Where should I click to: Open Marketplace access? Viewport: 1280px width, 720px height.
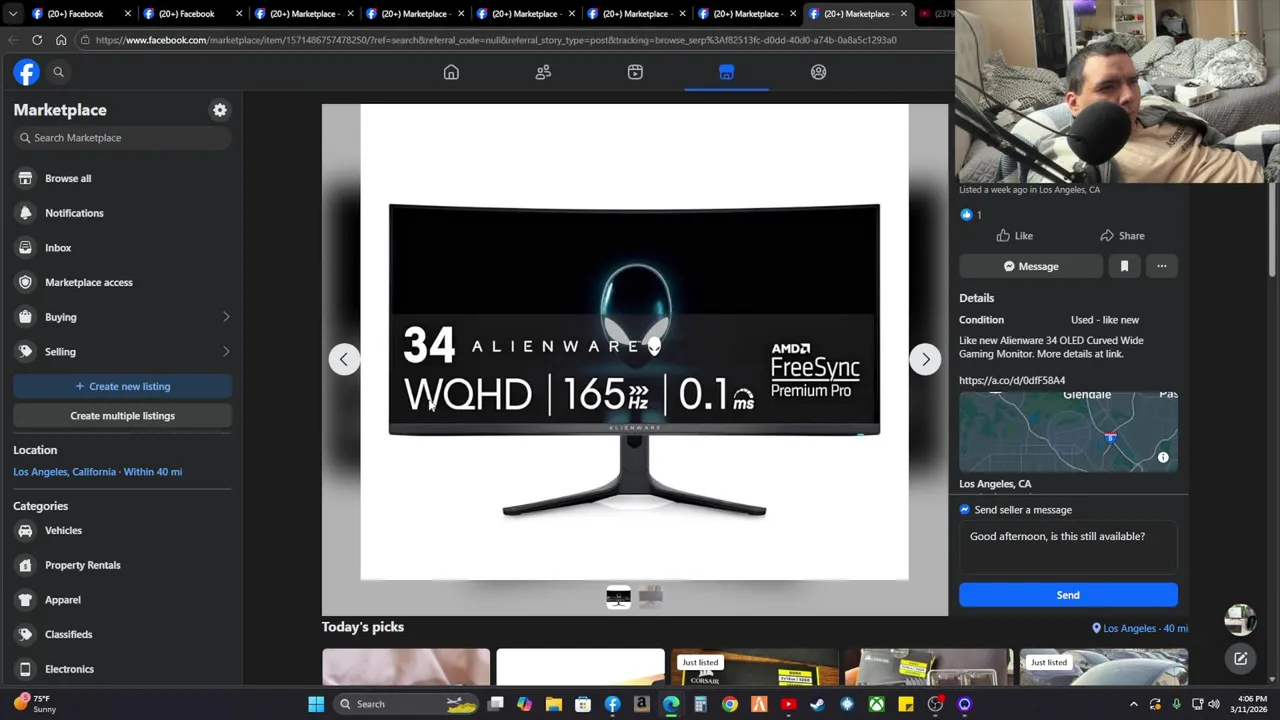(x=122, y=282)
